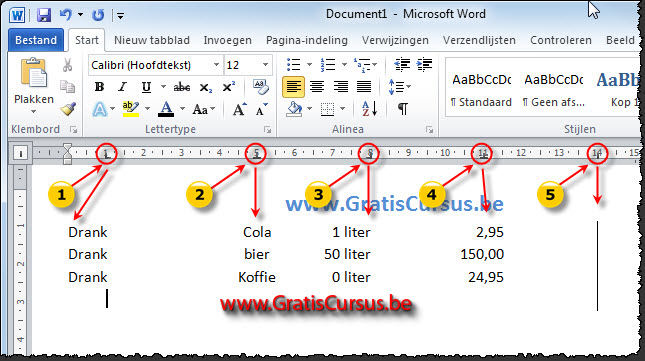This screenshot has width=645, height=361.
Task: Click the yellow text highlight color button
Action: point(131,109)
